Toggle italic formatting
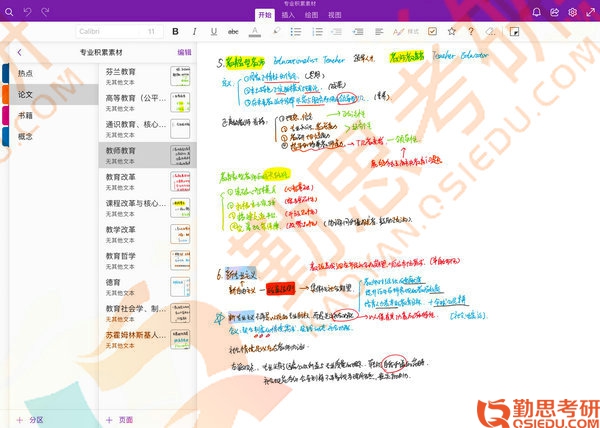Image resolution: width=600 pixels, height=428 pixels. 194,32
